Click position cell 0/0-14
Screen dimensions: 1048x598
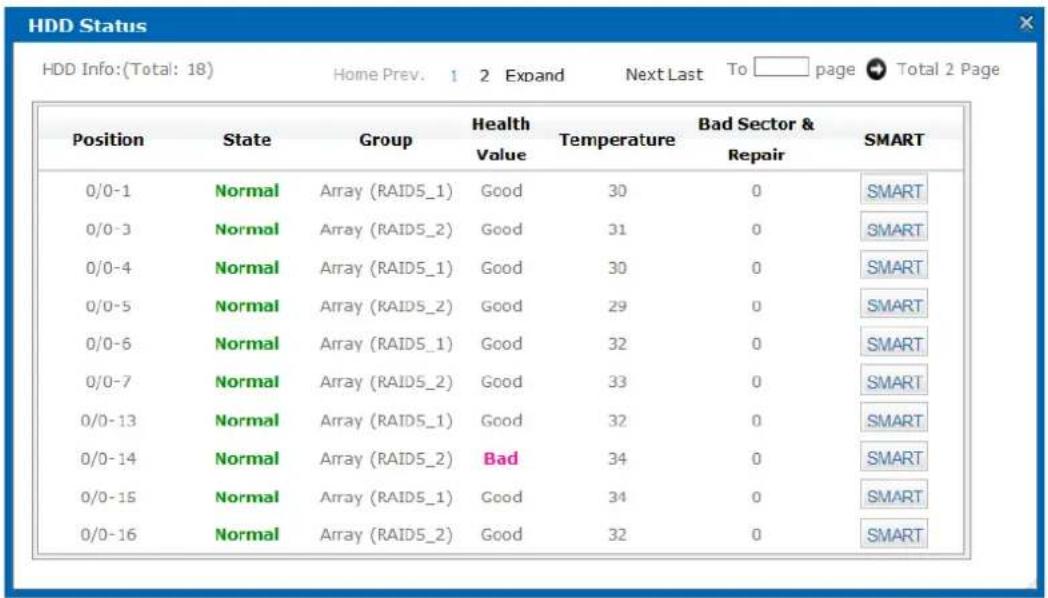point(108,458)
